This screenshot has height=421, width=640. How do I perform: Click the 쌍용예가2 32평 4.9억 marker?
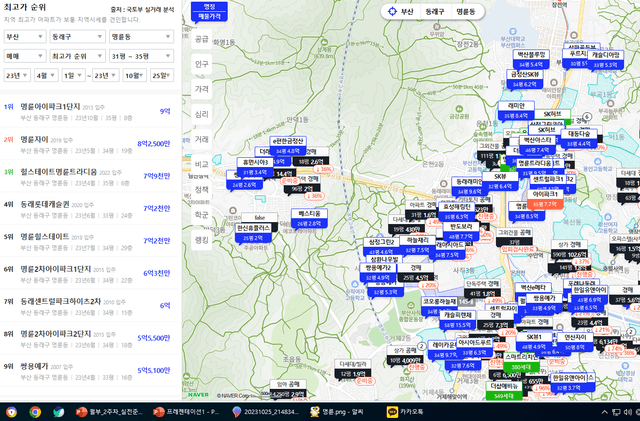378,273
